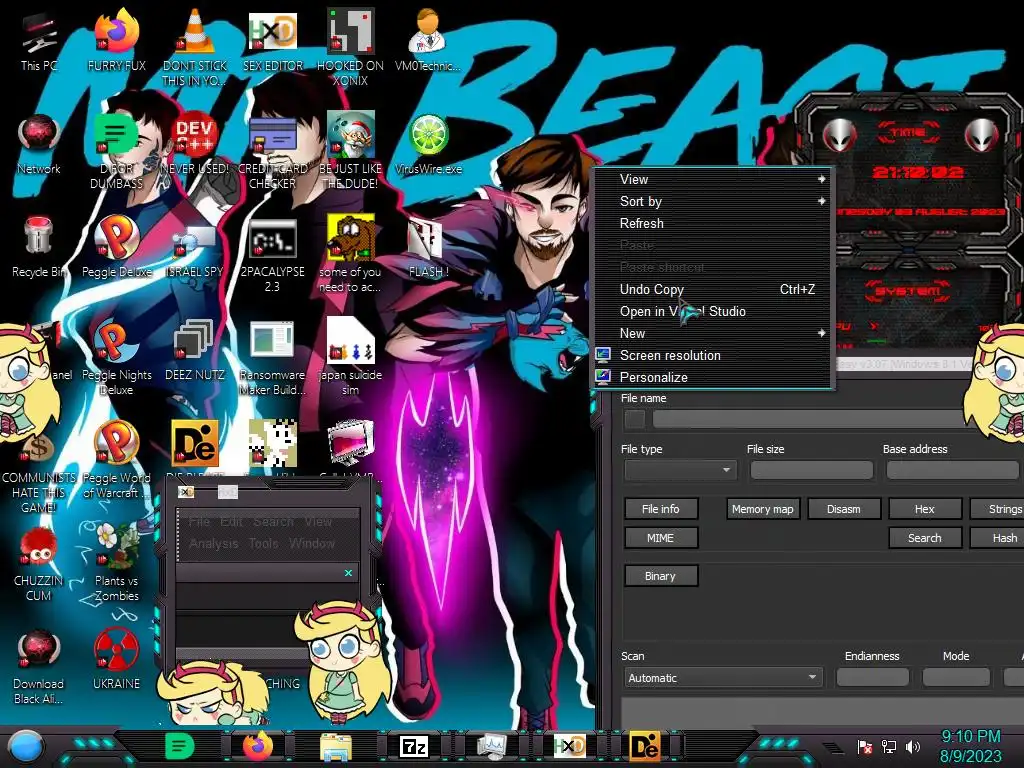Click the File name input field
This screenshot has height=768, width=1024.
pos(808,419)
